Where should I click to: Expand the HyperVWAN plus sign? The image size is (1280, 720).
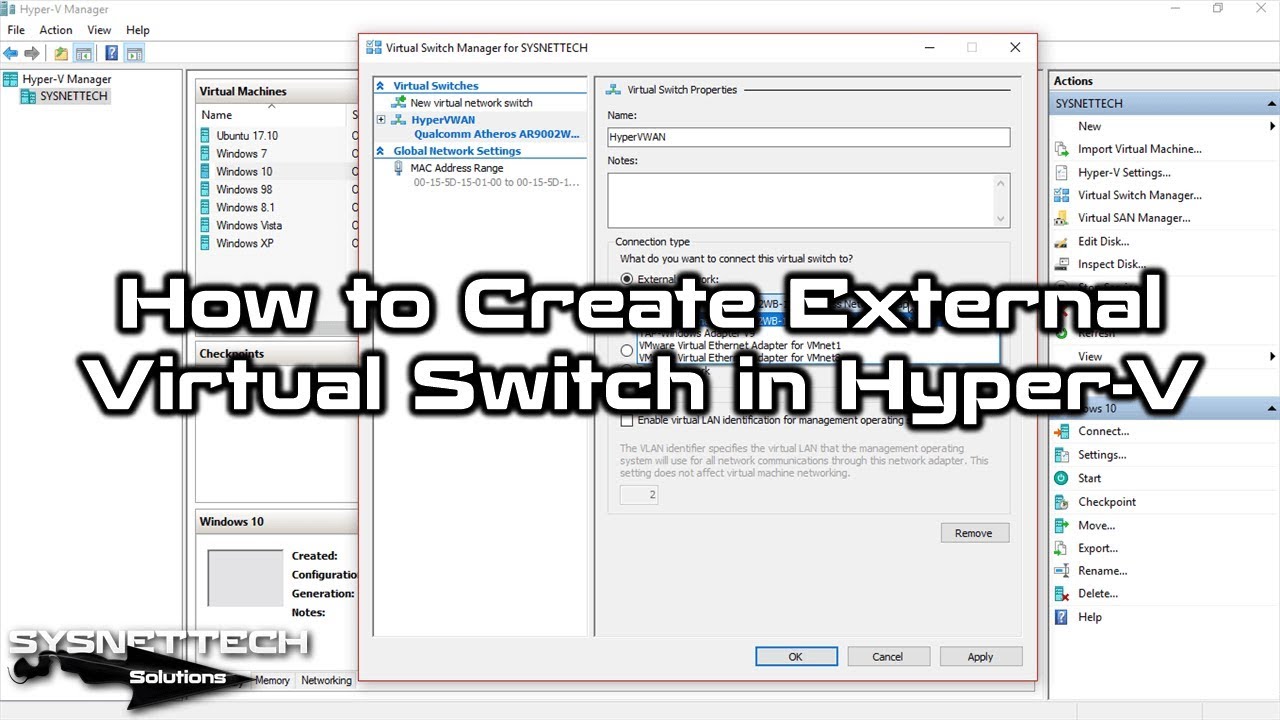(381, 120)
